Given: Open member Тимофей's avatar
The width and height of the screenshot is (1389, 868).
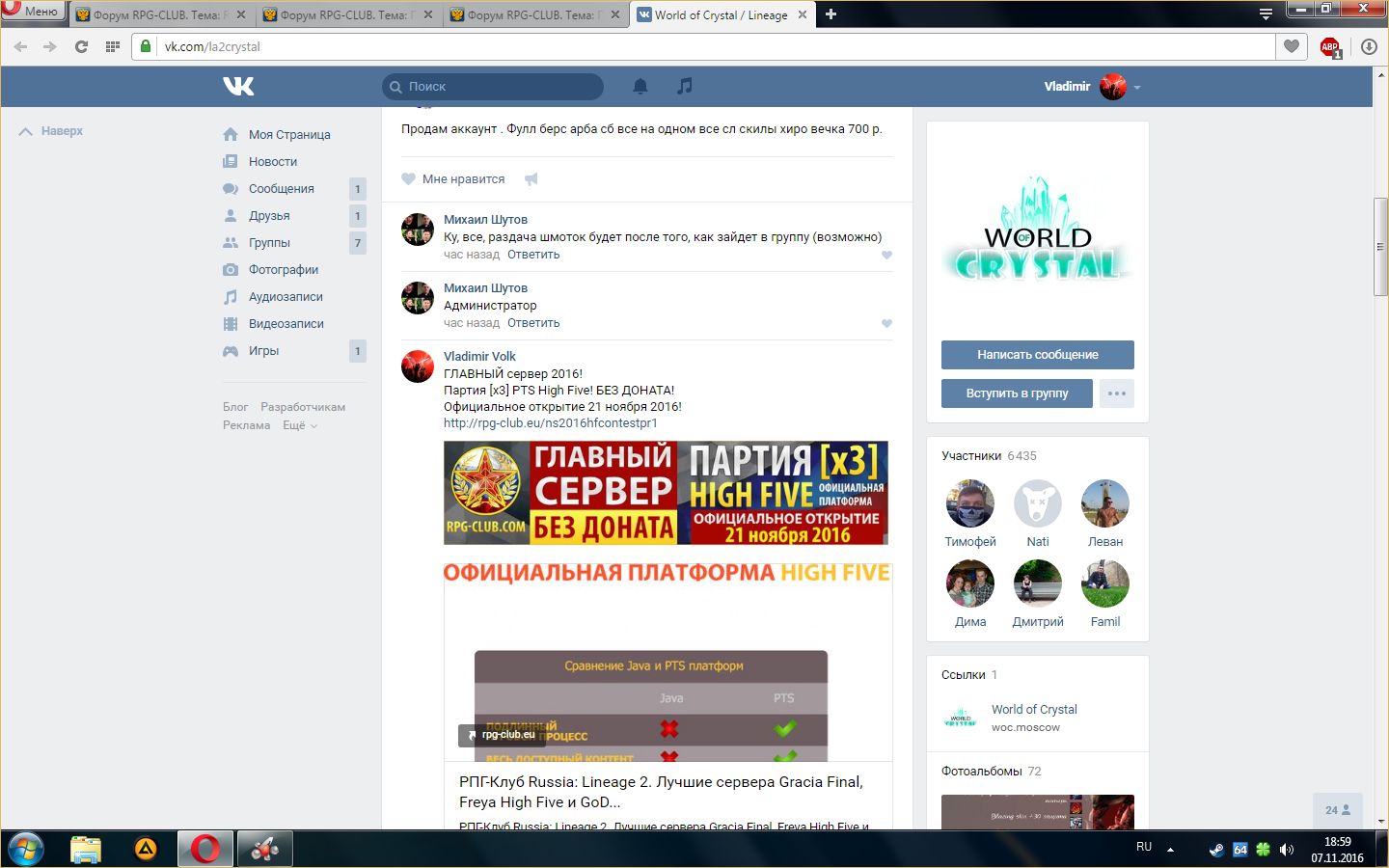Looking at the screenshot, I should point(970,503).
